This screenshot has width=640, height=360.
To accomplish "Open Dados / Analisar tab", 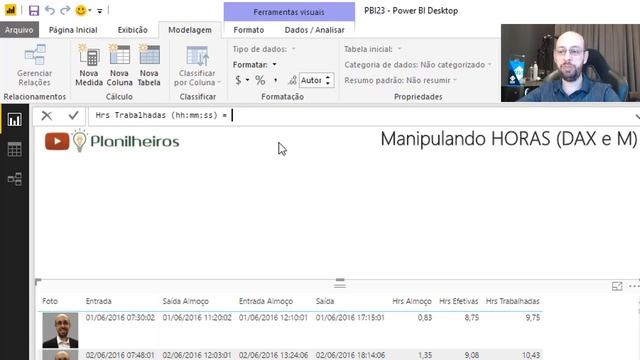I will pyautogui.click(x=314, y=30).
